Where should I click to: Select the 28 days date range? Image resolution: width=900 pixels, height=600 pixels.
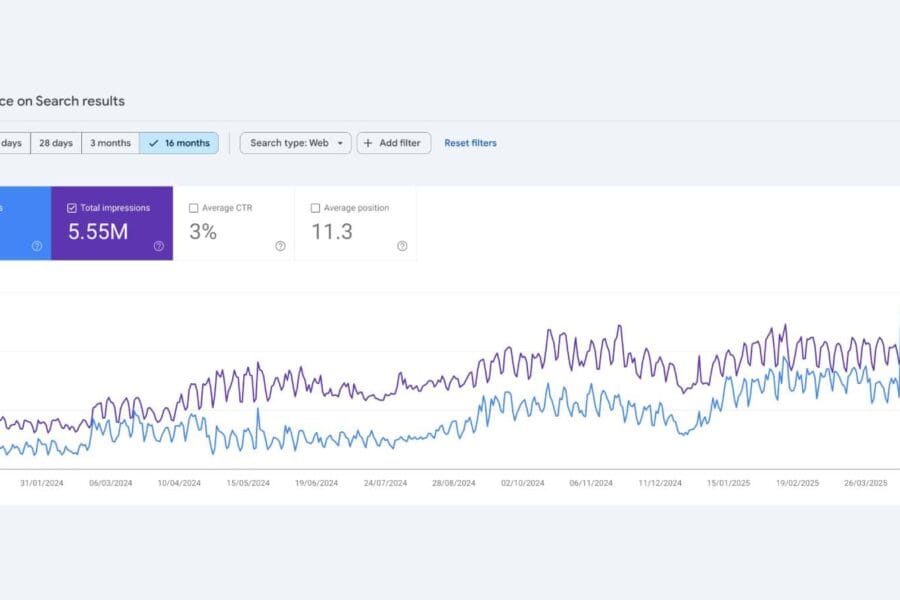(55, 143)
